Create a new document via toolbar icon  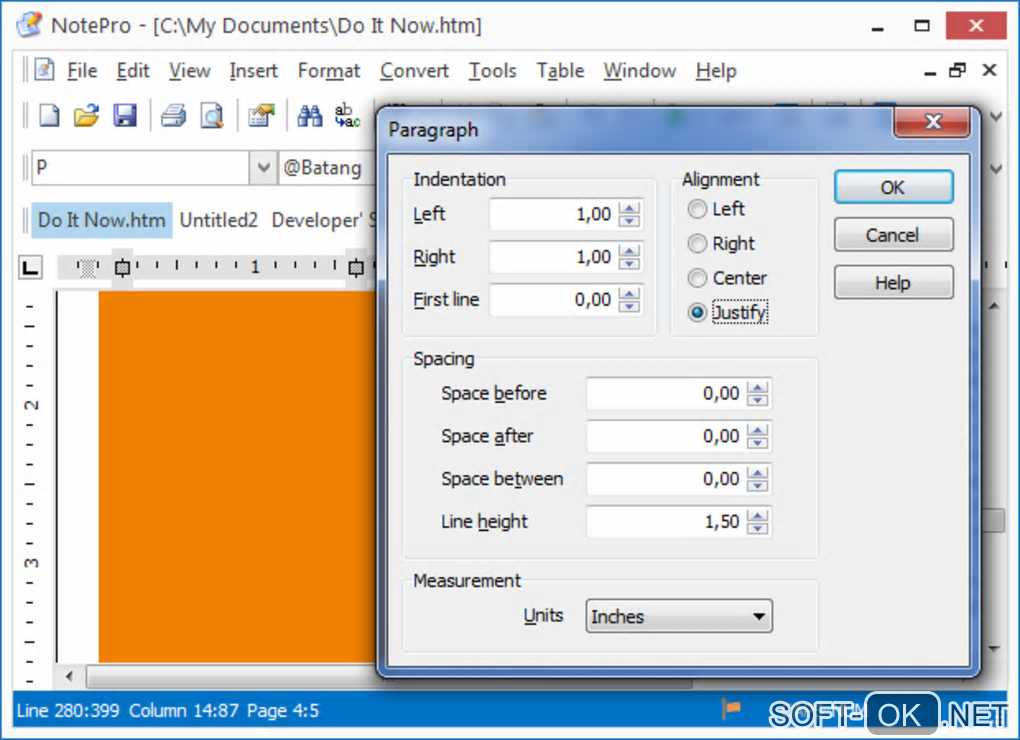[x=49, y=116]
